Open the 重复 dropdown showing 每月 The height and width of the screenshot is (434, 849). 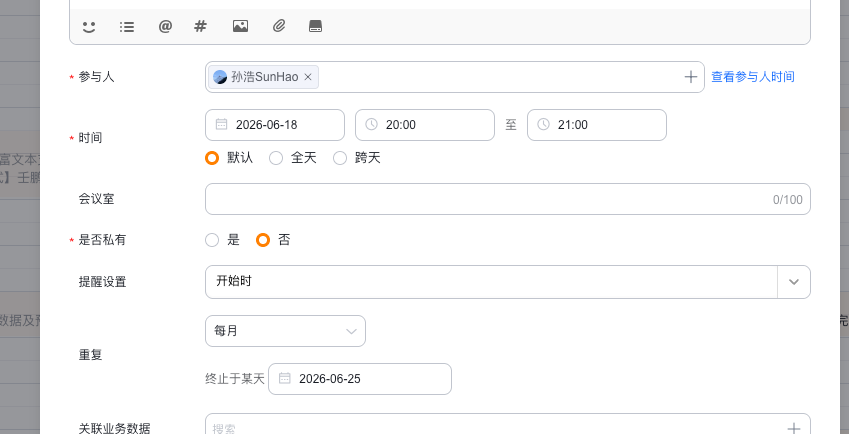coord(285,331)
